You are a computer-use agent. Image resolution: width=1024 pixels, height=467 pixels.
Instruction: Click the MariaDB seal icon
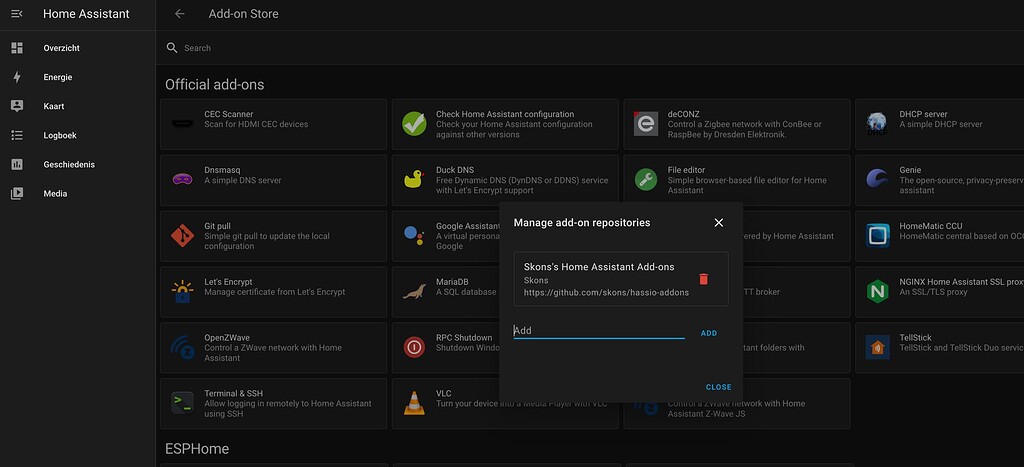pyautogui.click(x=414, y=291)
